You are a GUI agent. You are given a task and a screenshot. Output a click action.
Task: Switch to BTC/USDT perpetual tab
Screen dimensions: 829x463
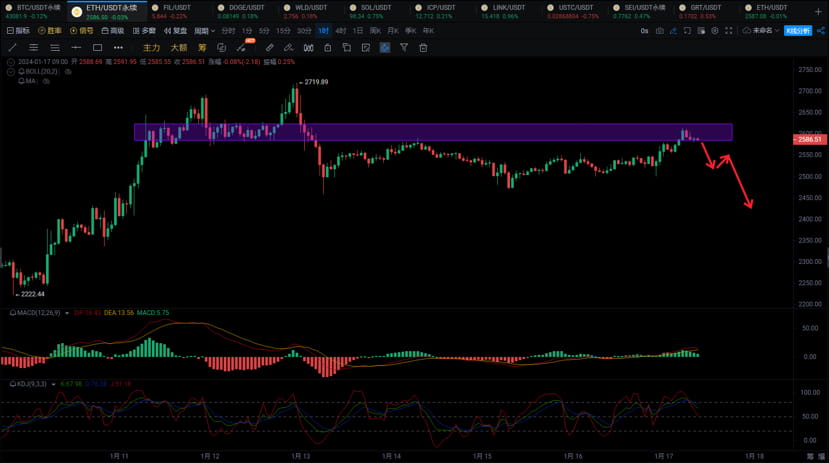coord(33,11)
